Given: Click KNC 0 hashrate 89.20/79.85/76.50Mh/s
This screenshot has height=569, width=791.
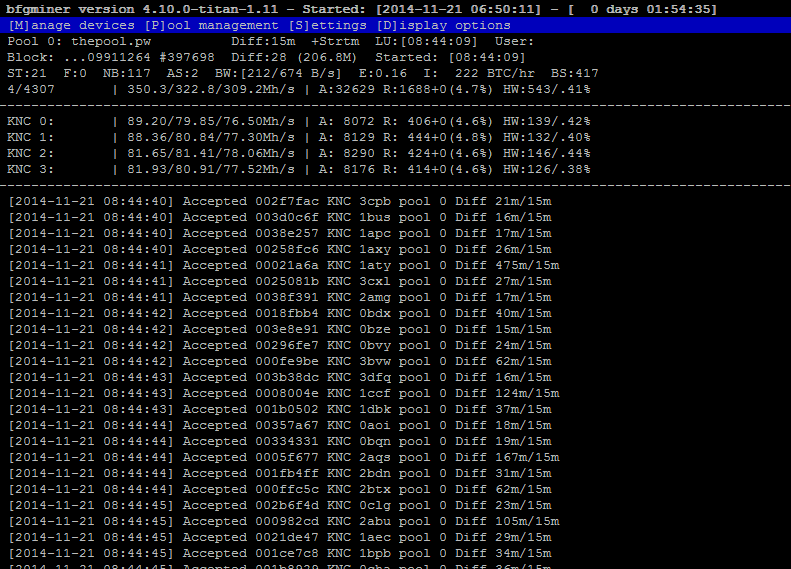Looking at the screenshot, I should (211, 122).
